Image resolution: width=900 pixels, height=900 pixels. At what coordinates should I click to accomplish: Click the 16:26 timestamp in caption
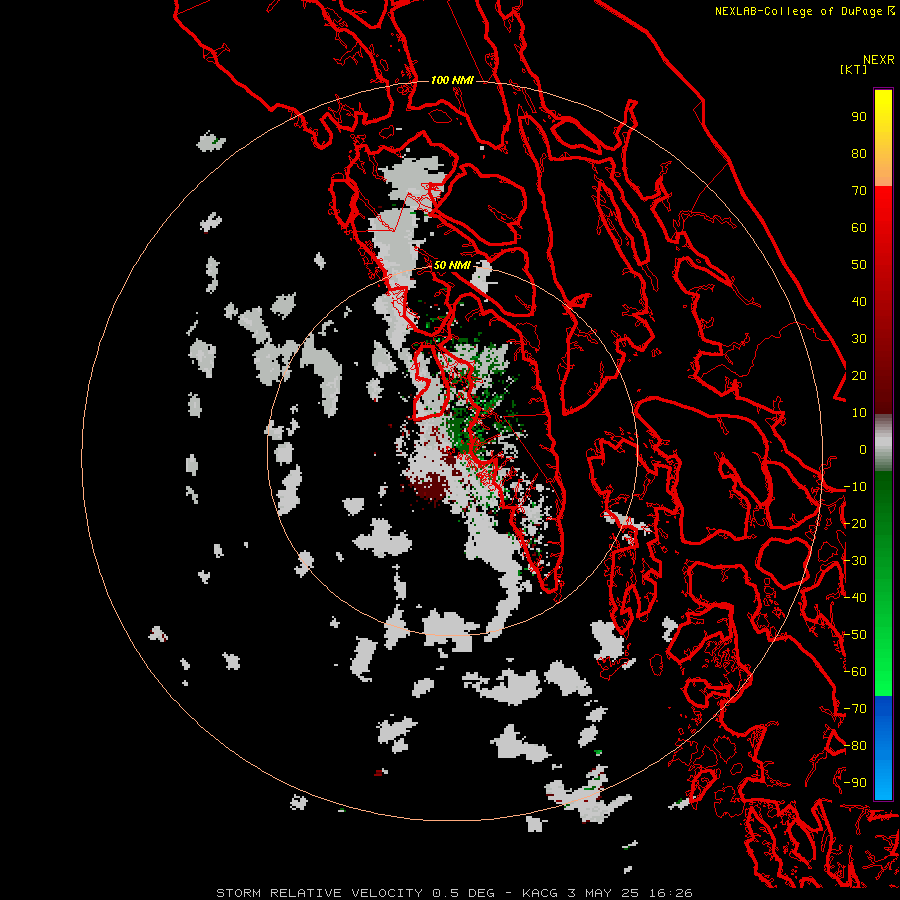(671, 893)
